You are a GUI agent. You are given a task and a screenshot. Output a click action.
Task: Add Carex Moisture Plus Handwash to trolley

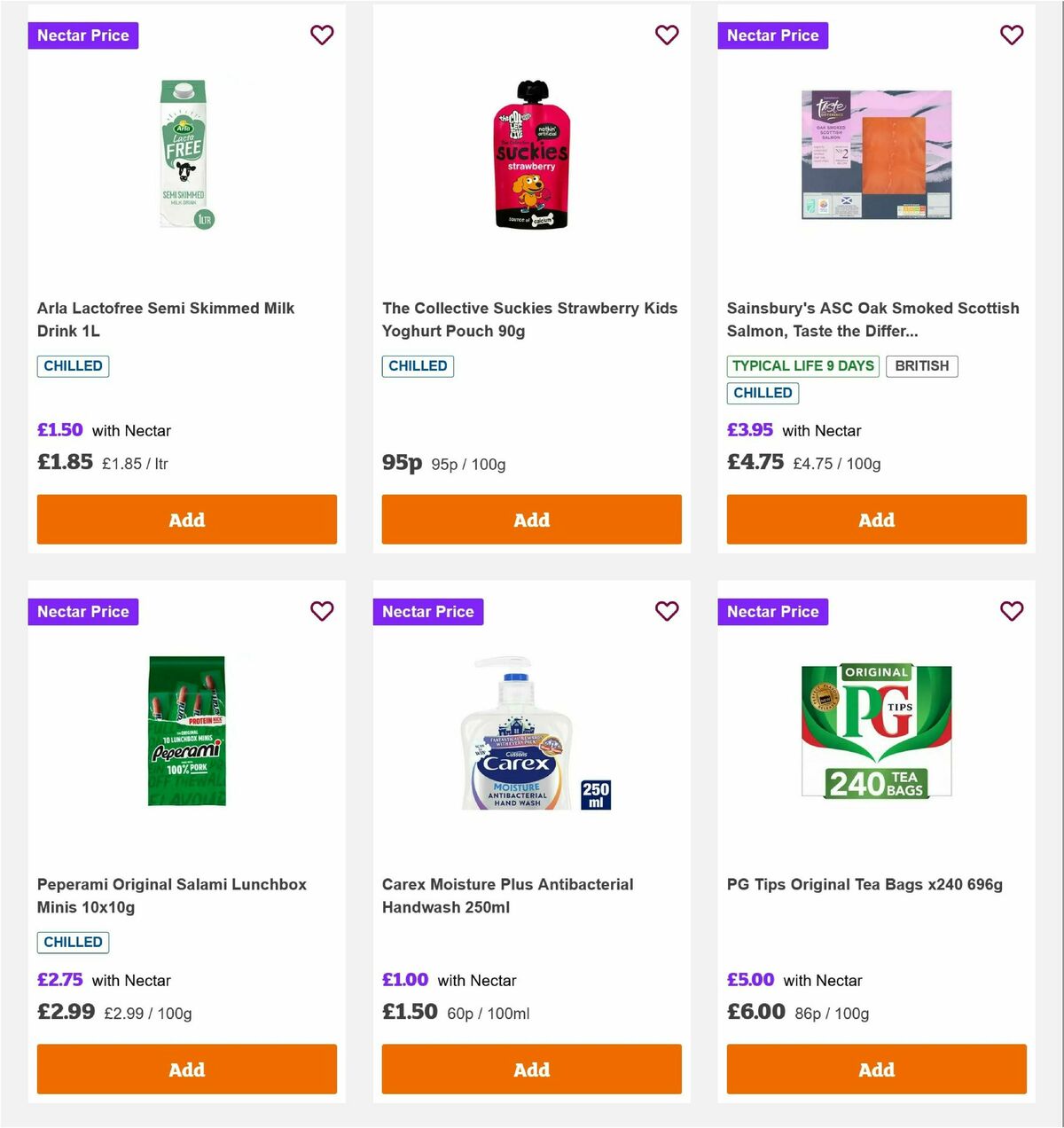[x=531, y=1069]
